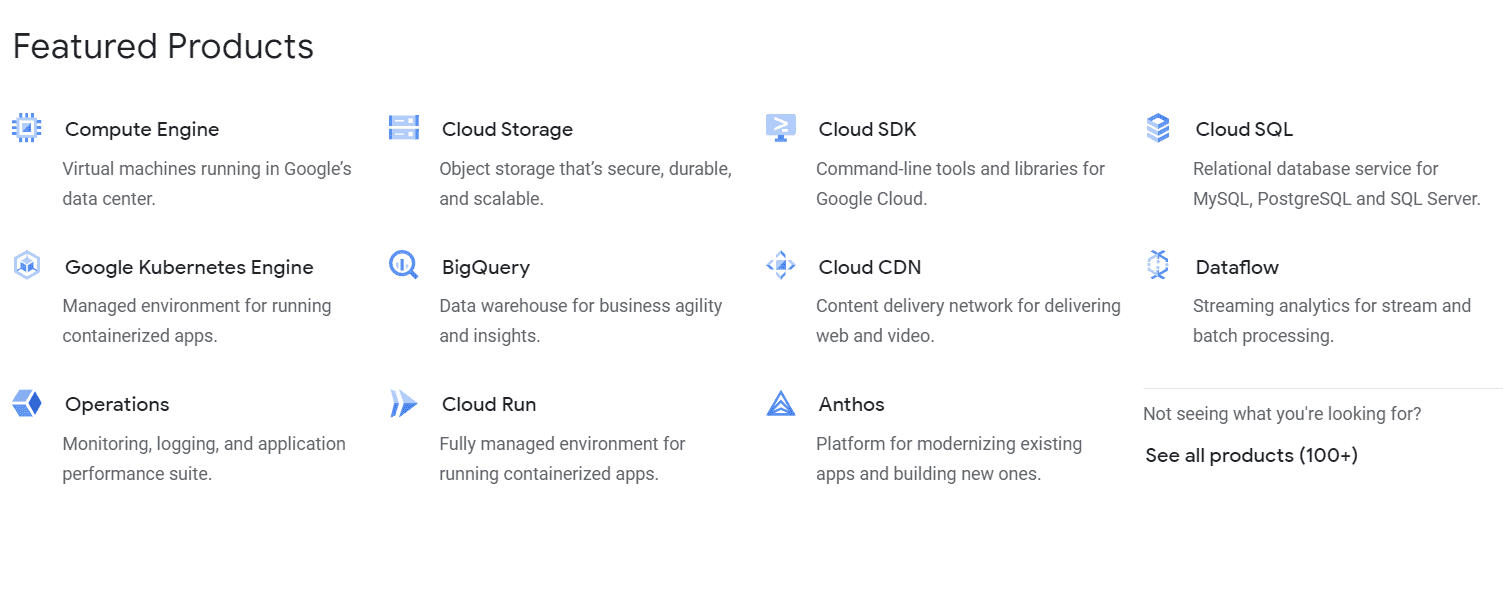Image resolution: width=1503 pixels, height=595 pixels.
Task: Go to the BigQuery product link
Action: (486, 267)
